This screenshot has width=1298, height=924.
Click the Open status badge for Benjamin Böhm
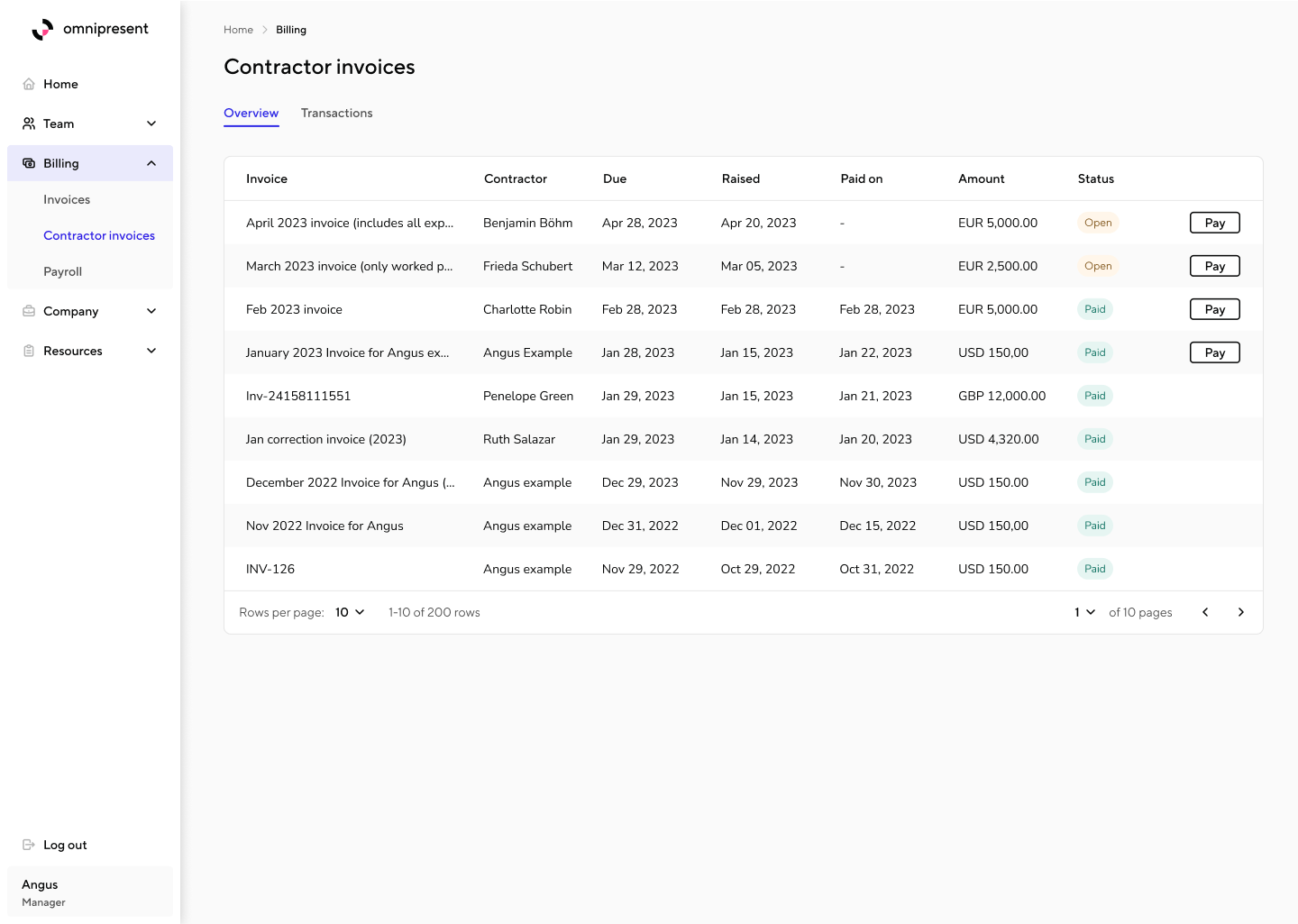1098,223
